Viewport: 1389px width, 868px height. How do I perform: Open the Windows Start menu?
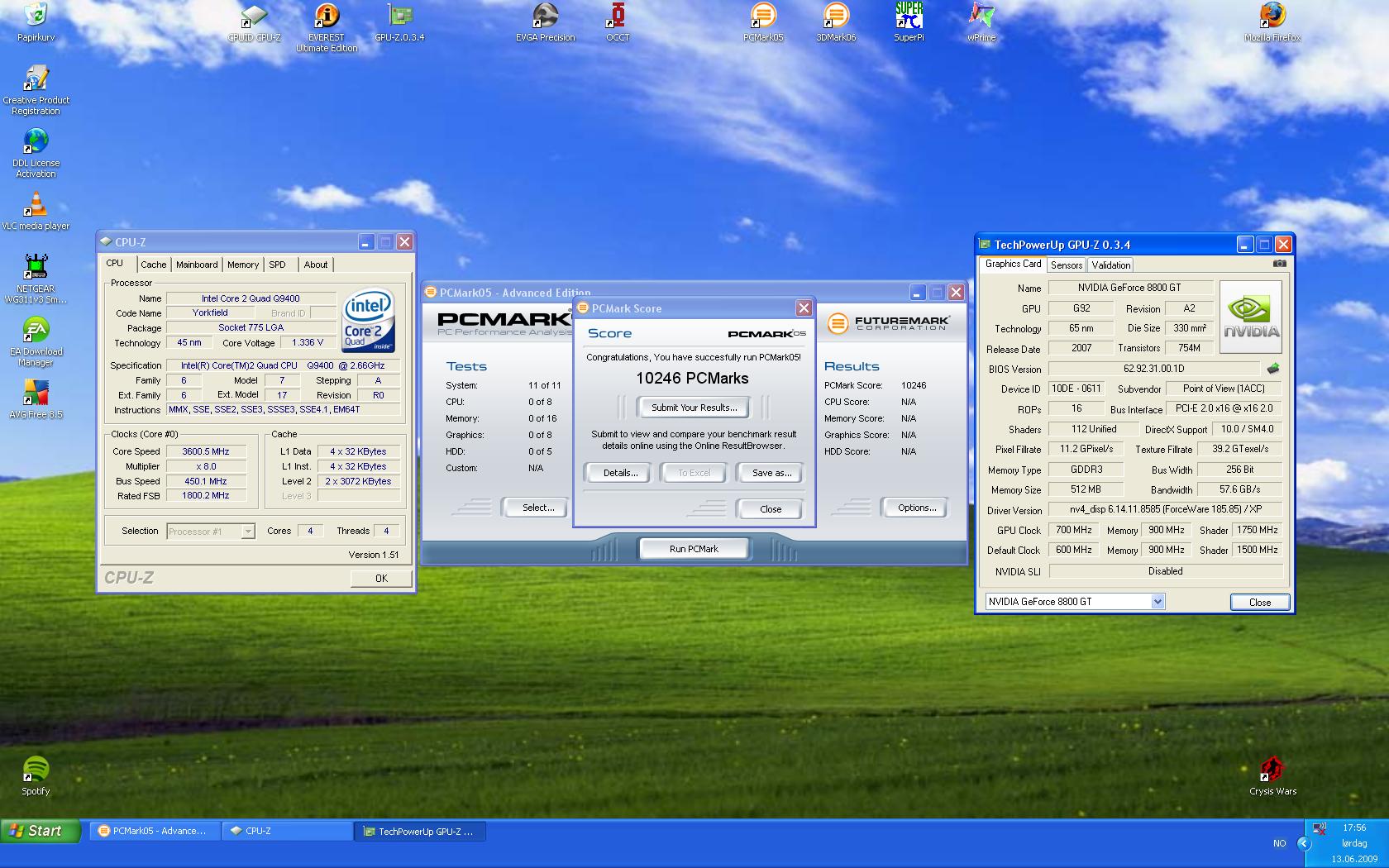[x=41, y=831]
